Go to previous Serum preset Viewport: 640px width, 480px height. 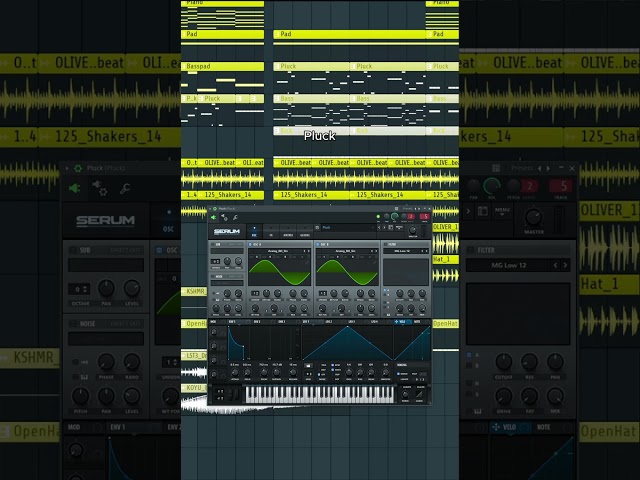click(x=379, y=227)
